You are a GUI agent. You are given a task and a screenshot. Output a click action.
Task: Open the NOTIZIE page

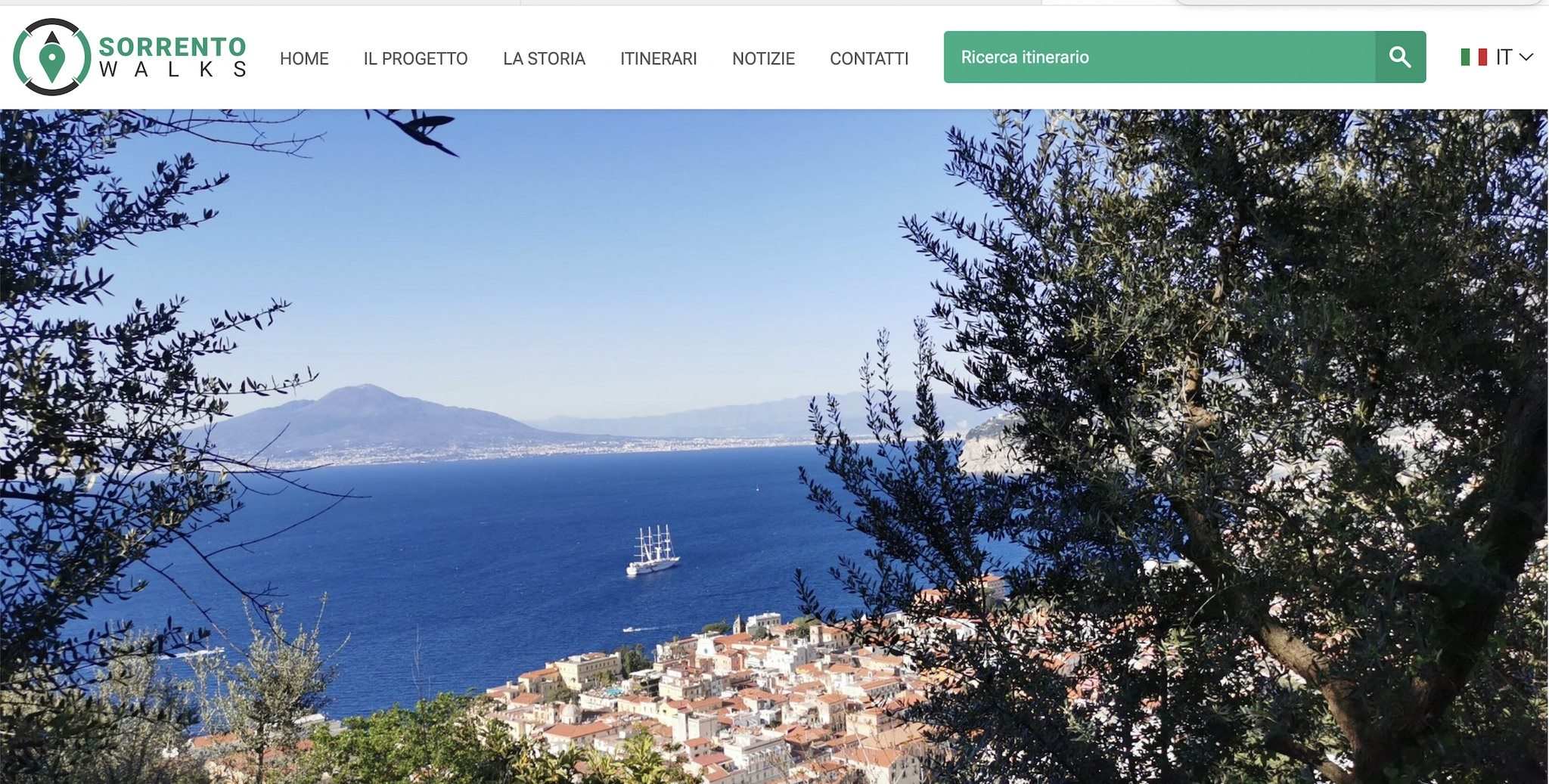763,58
